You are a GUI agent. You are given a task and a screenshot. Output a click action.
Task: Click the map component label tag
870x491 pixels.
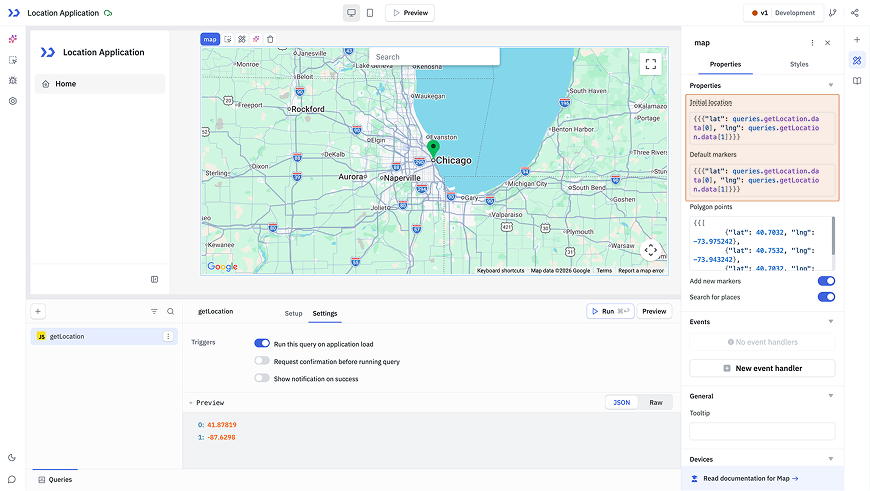tap(210, 39)
